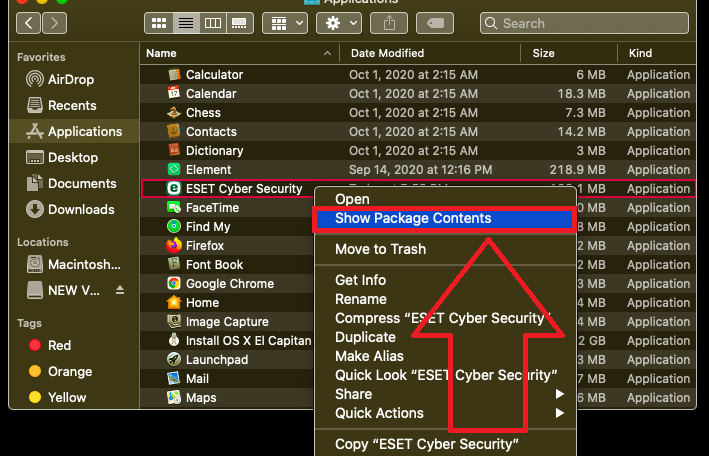Select the Mail app icon
The width and height of the screenshot is (709, 456).
[174, 379]
